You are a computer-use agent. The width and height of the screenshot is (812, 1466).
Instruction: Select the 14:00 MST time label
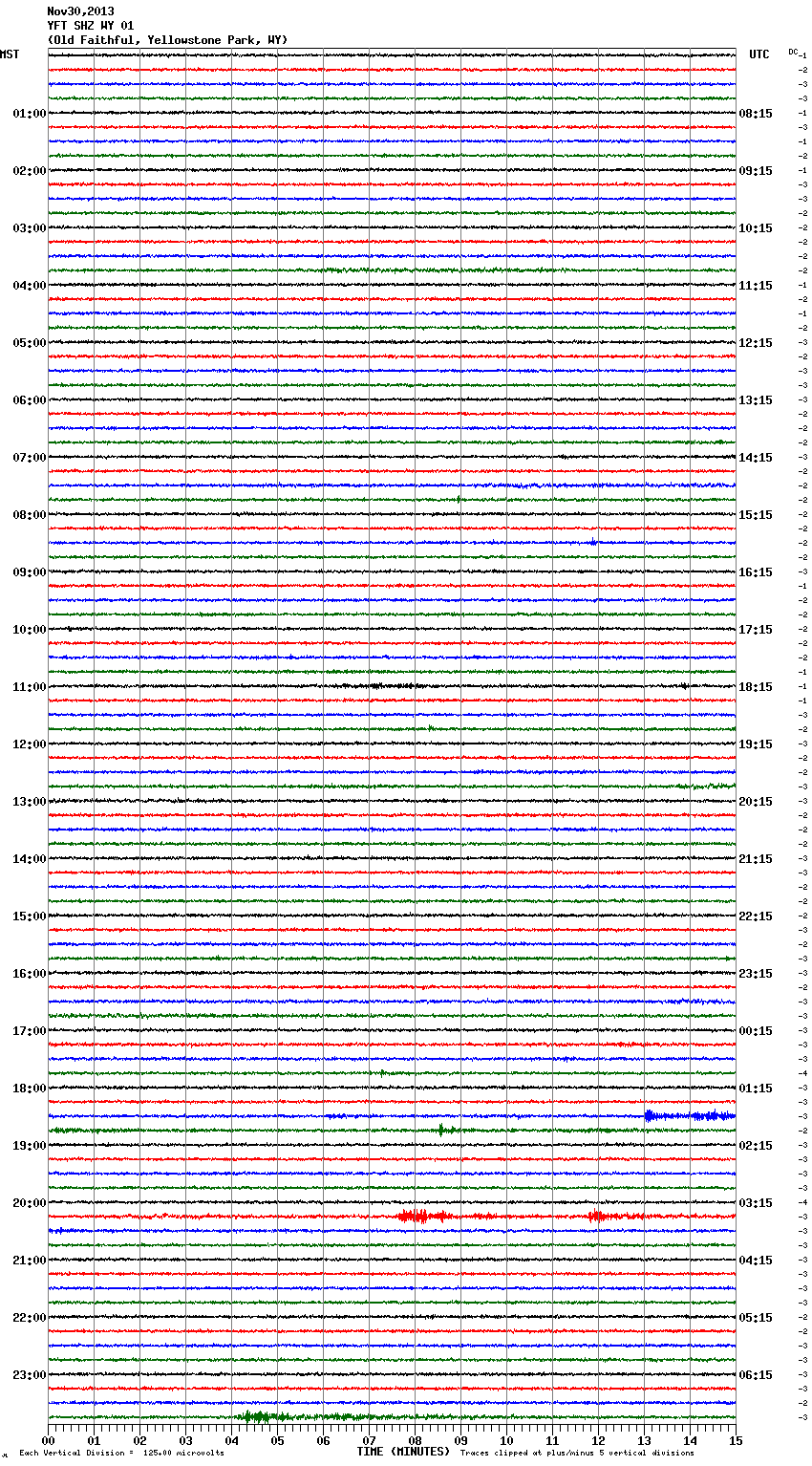pyautogui.click(x=30, y=859)
